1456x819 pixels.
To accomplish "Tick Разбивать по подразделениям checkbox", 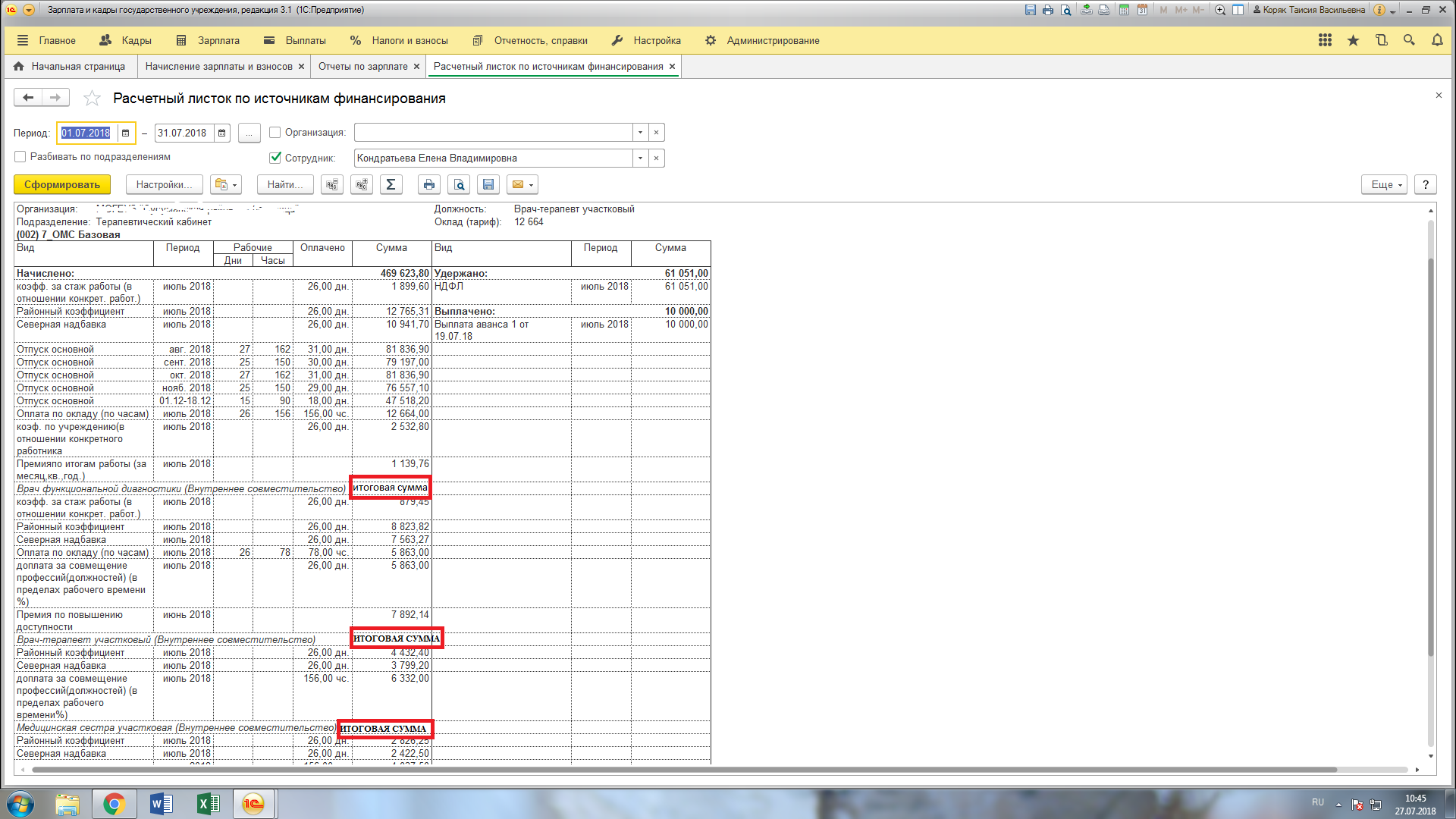I will 20,157.
